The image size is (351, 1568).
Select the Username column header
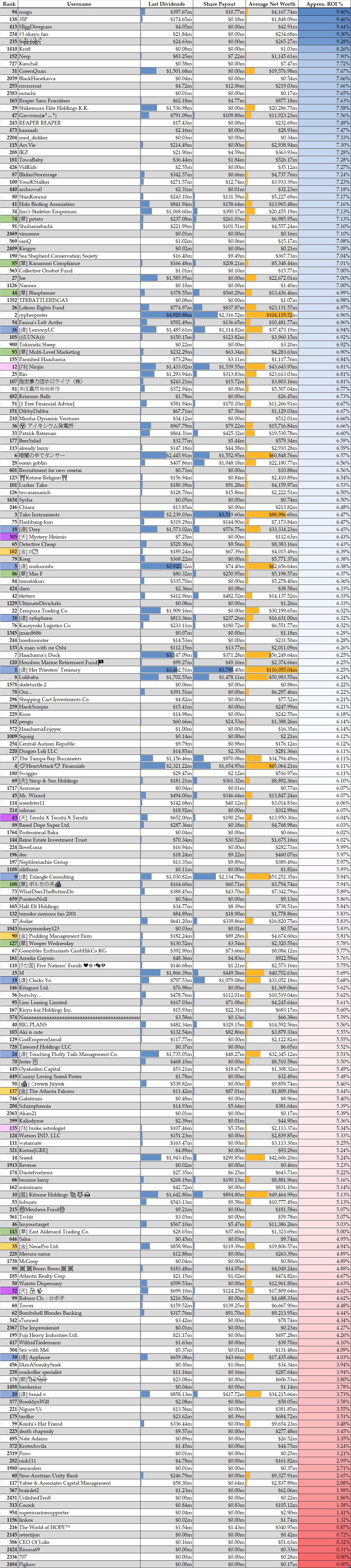(x=79, y=4)
